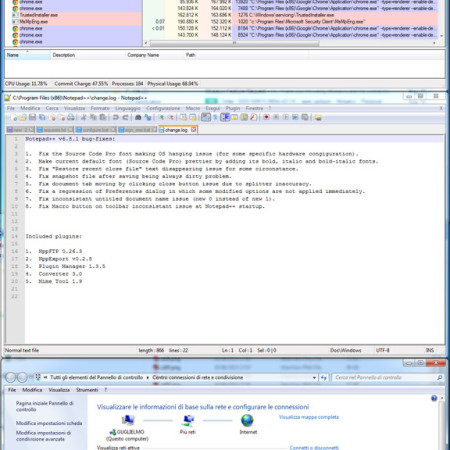Open Notepad++ Esegui menu
This screenshot has height=450, width=450.
213,108
